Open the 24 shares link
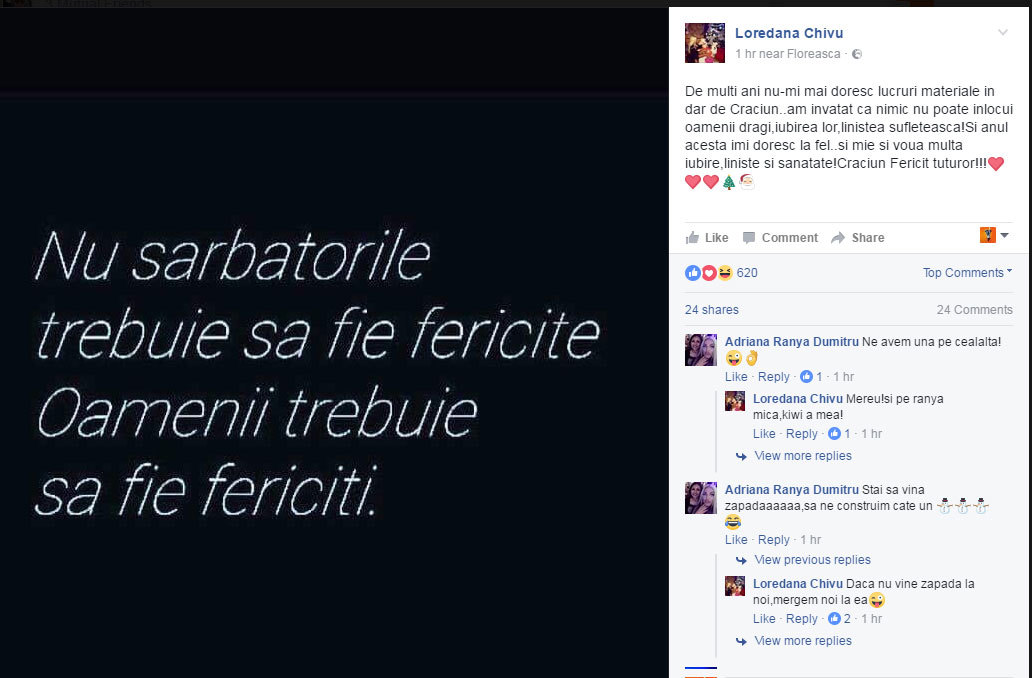 click(x=711, y=309)
